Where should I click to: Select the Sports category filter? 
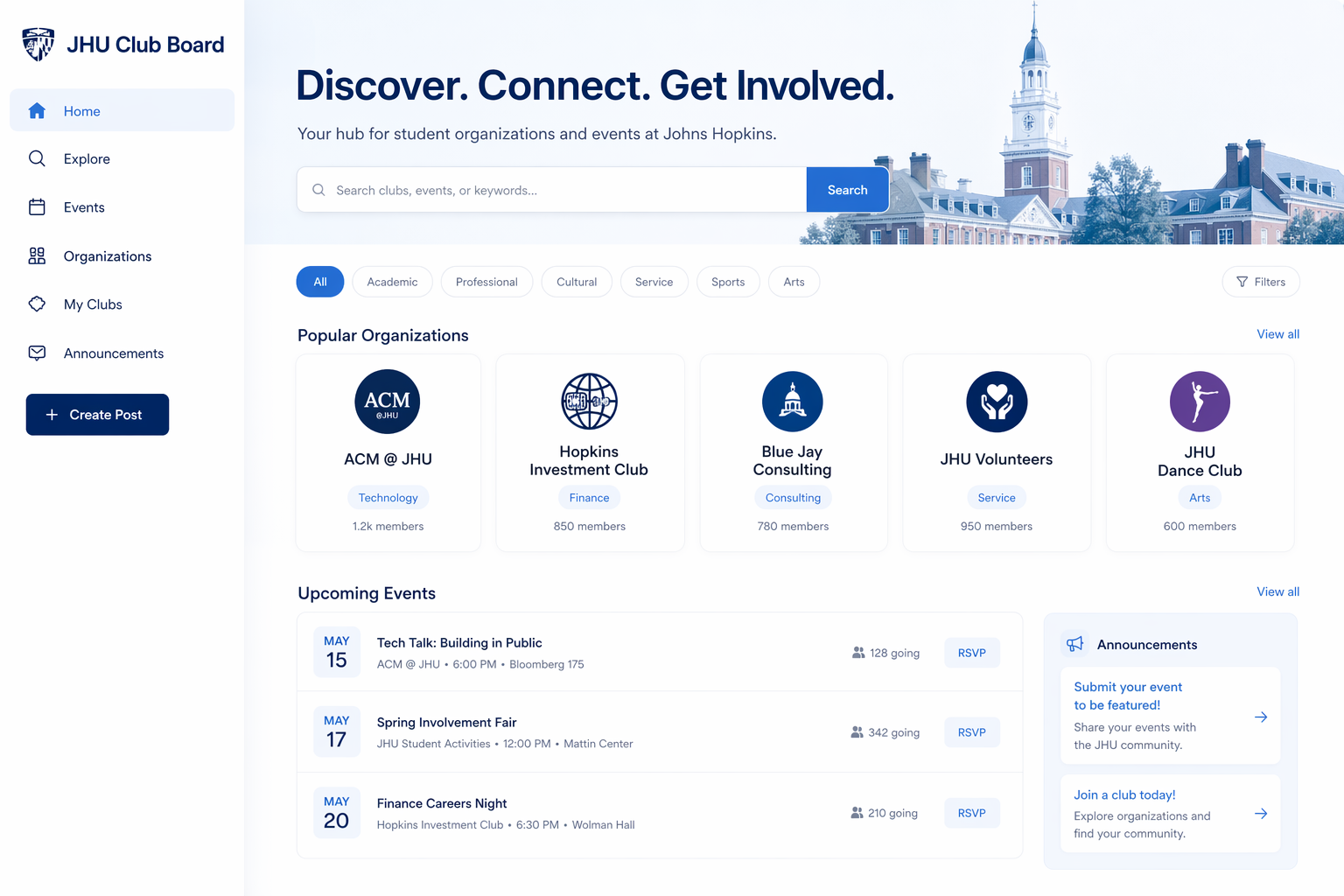click(x=728, y=282)
